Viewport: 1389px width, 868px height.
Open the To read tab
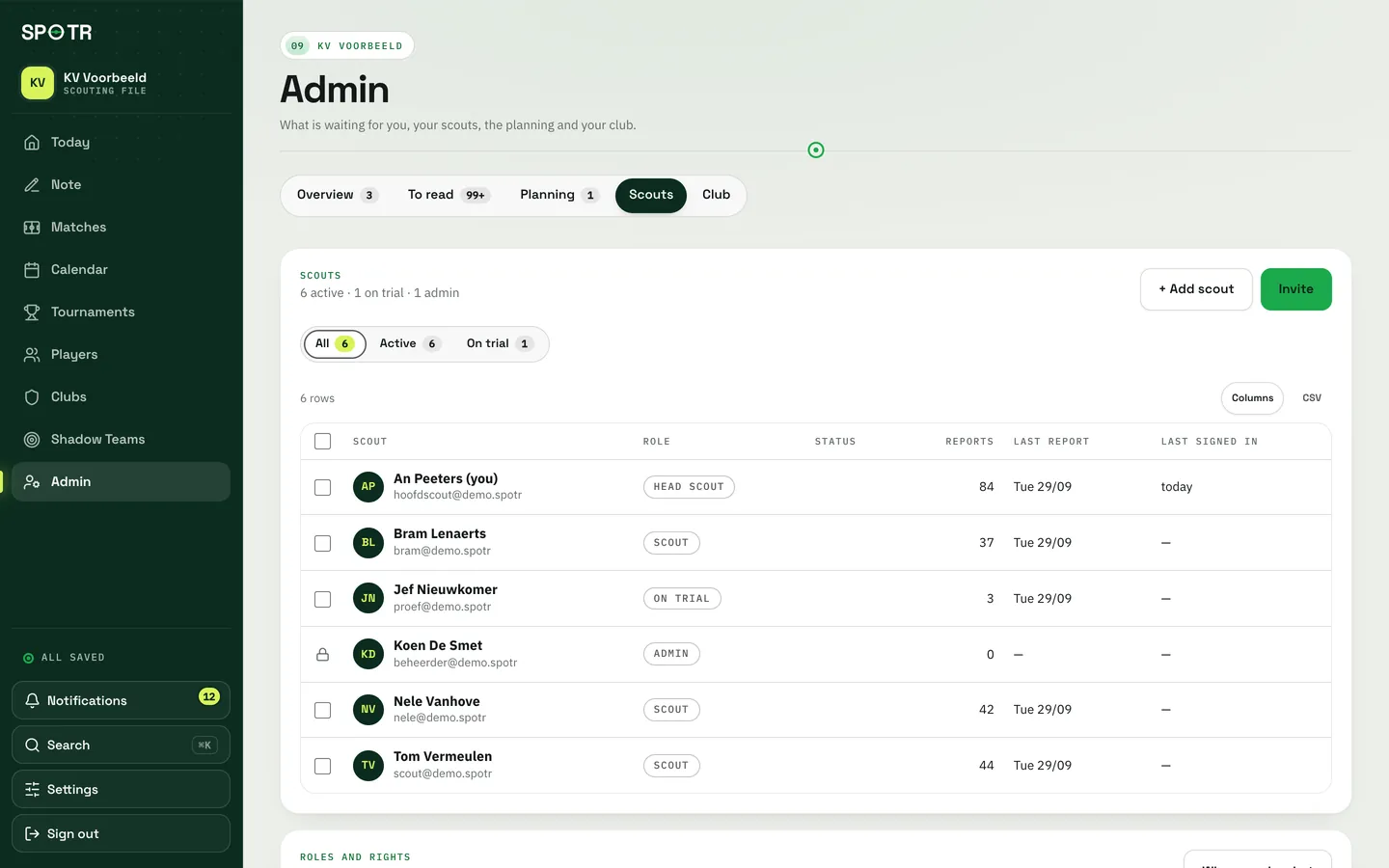[449, 195]
